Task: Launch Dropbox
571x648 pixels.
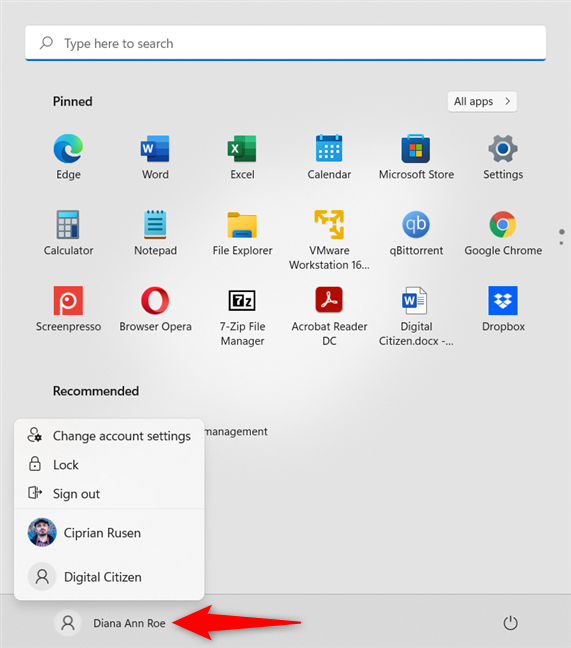Action: coord(503,309)
